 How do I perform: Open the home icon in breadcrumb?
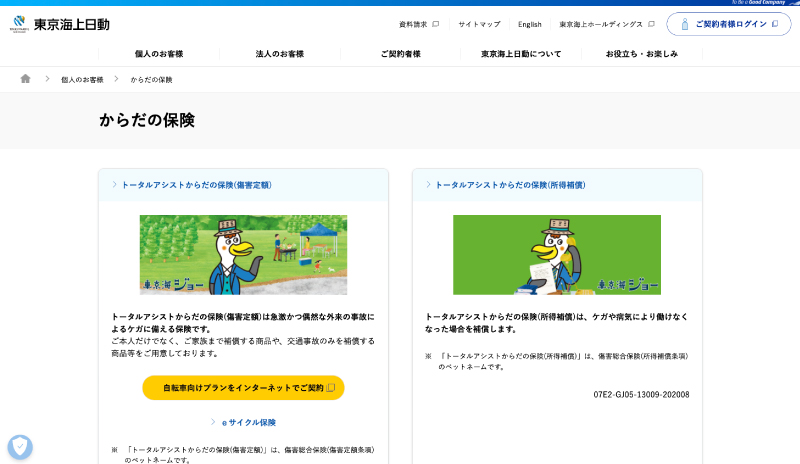tap(26, 79)
